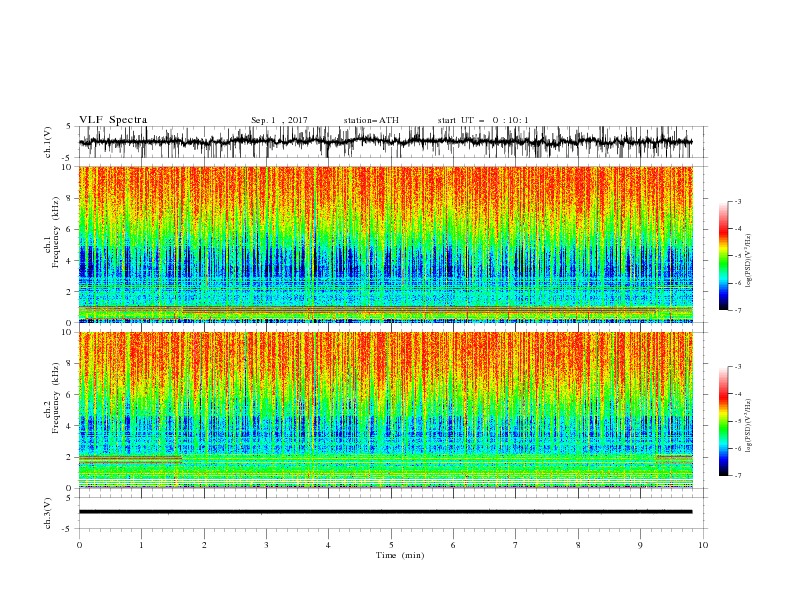Click the ch.1 spectrogram color scale bar
Viewport: 792px width, 612px height.
pyautogui.click(x=724, y=256)
